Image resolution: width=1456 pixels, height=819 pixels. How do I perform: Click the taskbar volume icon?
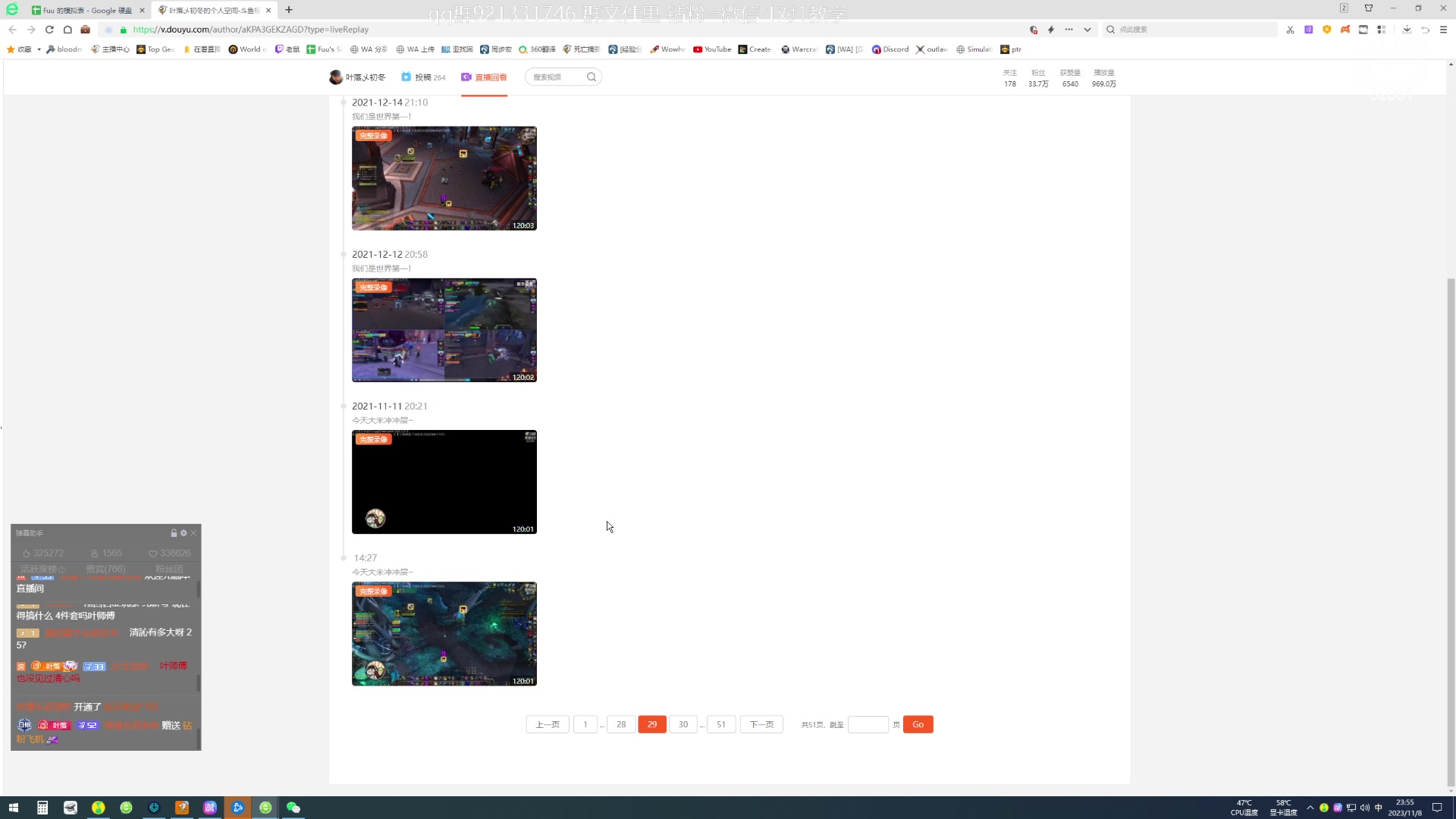point(1365,808)
